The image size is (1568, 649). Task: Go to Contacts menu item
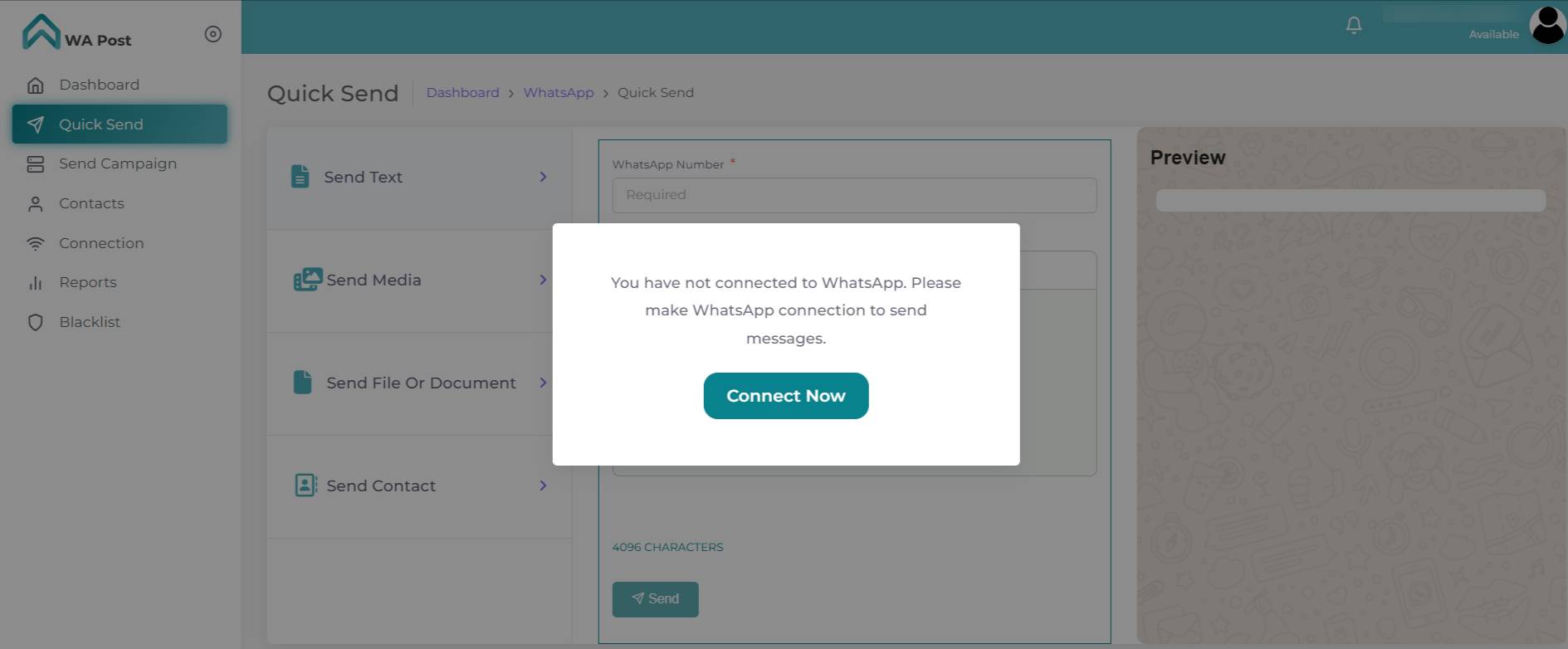tap(91, 203)
